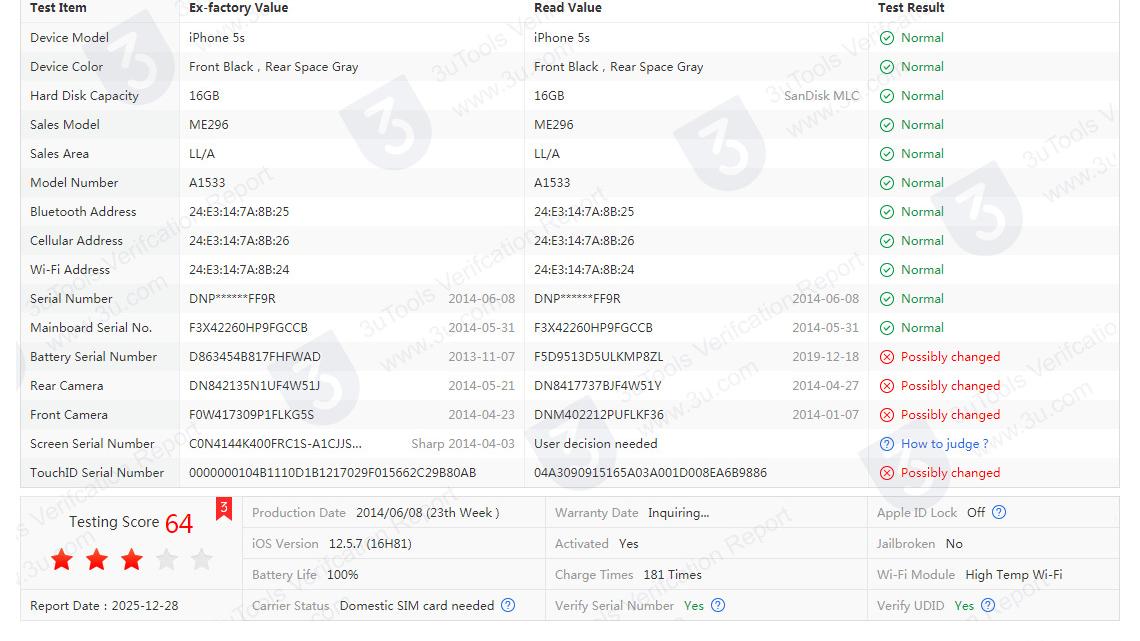Click help icon after Verify UDID Yes

tap(988, 605)
